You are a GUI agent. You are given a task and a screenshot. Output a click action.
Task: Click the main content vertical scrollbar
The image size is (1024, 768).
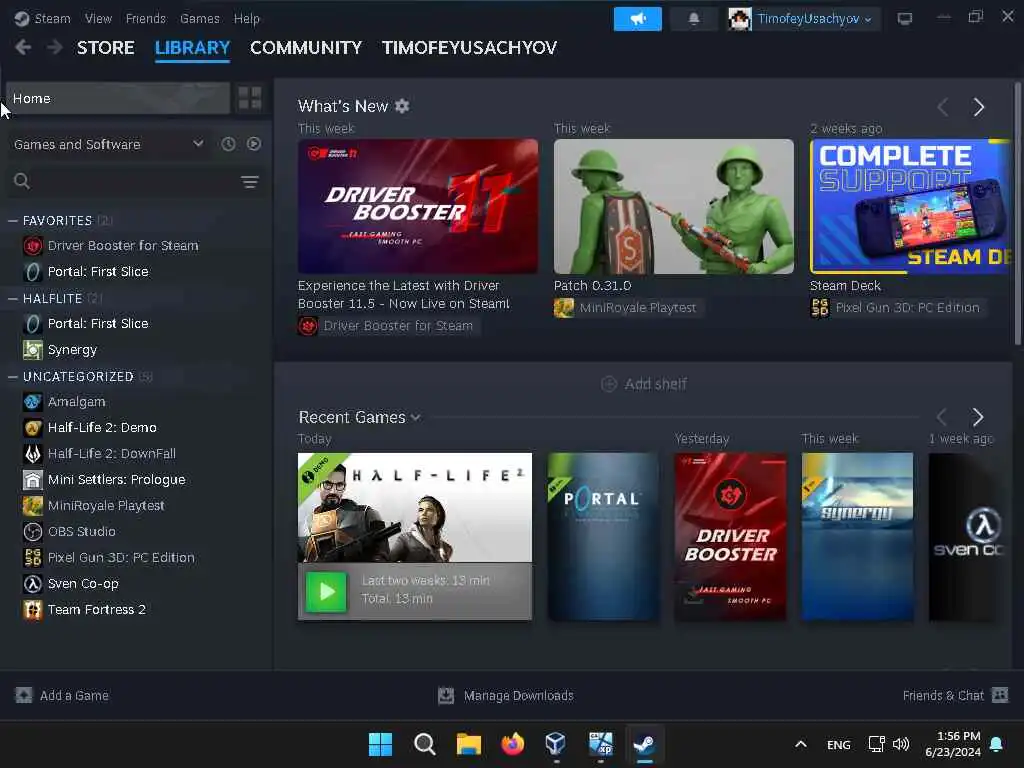tap(1017, 214)
